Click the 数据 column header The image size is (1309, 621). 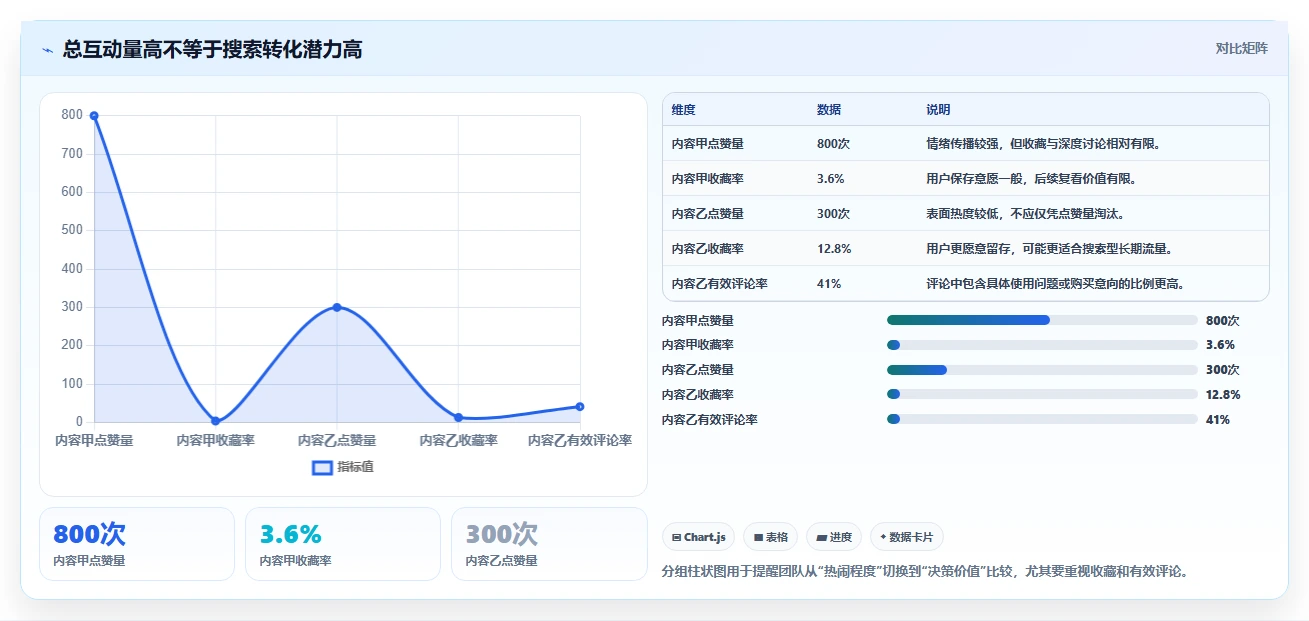(x=829, y=109)
